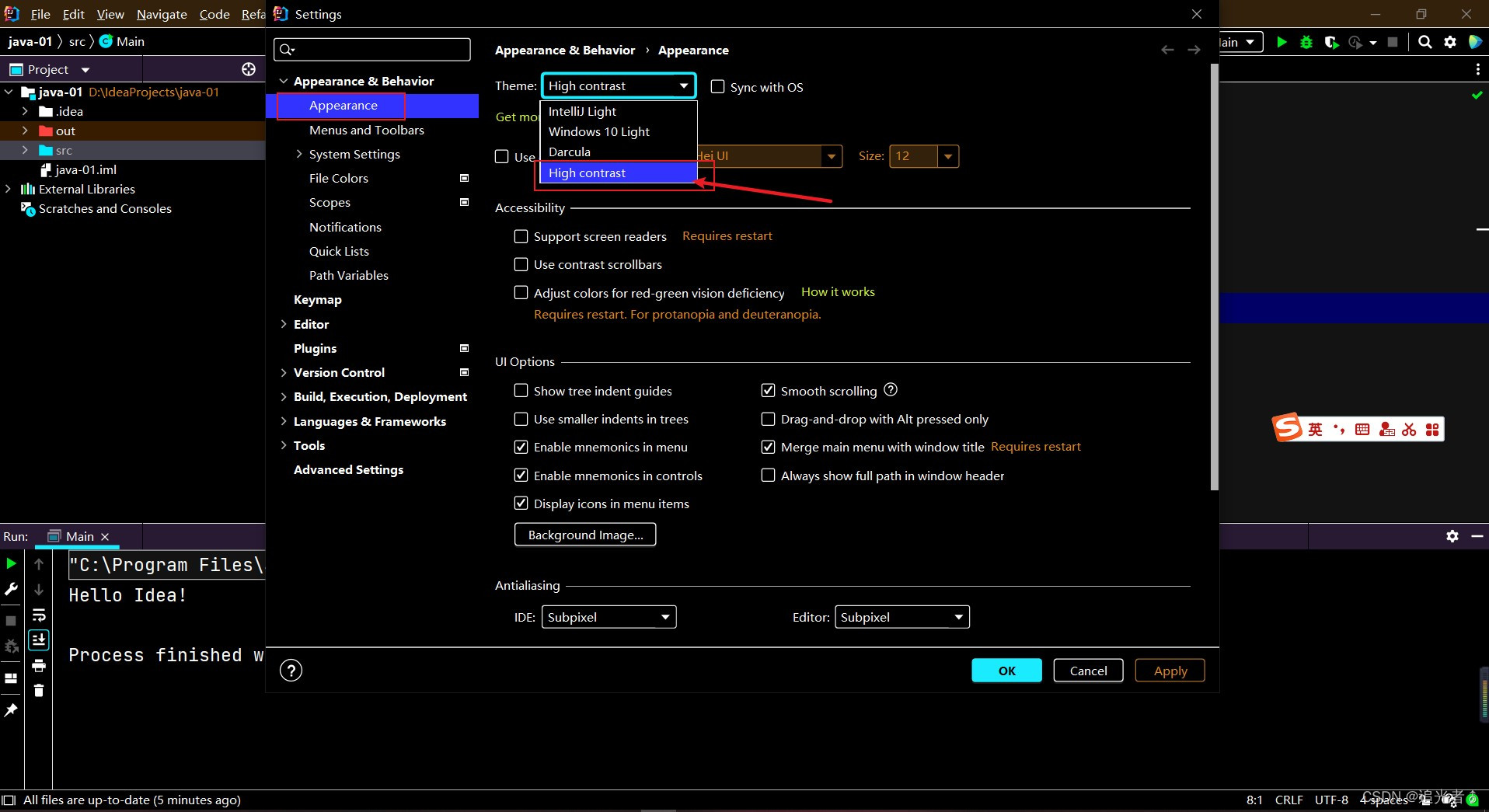Enable Support screen readers checkbox

(521, 236)
